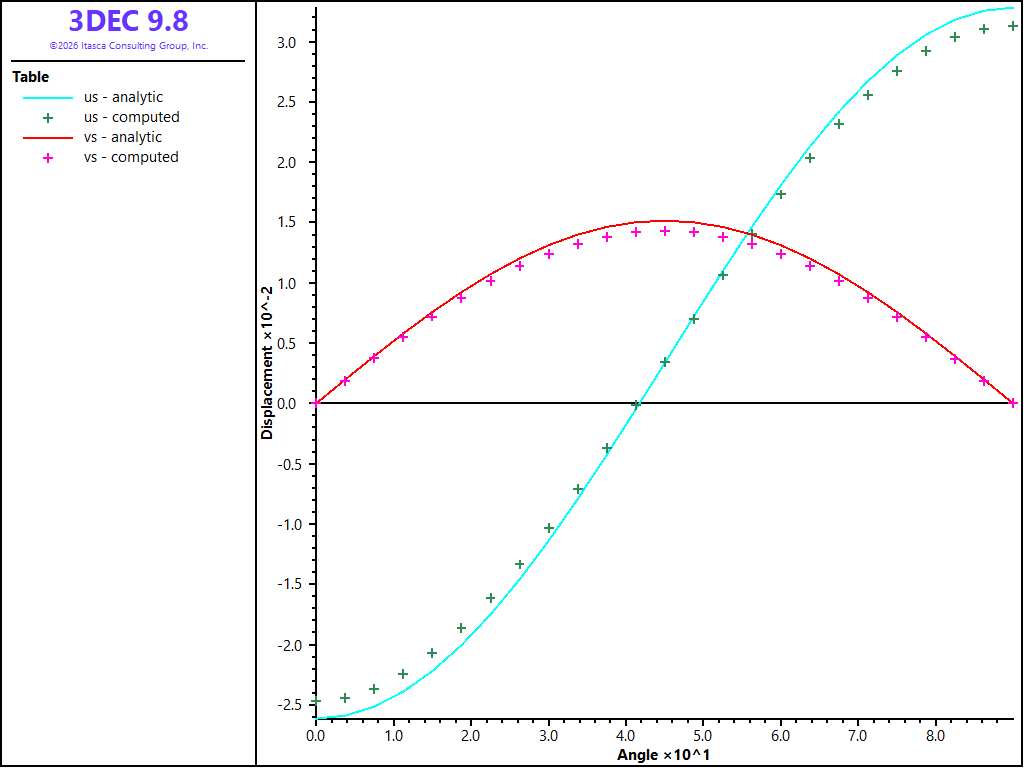
Task: Select the 'us - analytic' legend label
Action: pos(123,97)
